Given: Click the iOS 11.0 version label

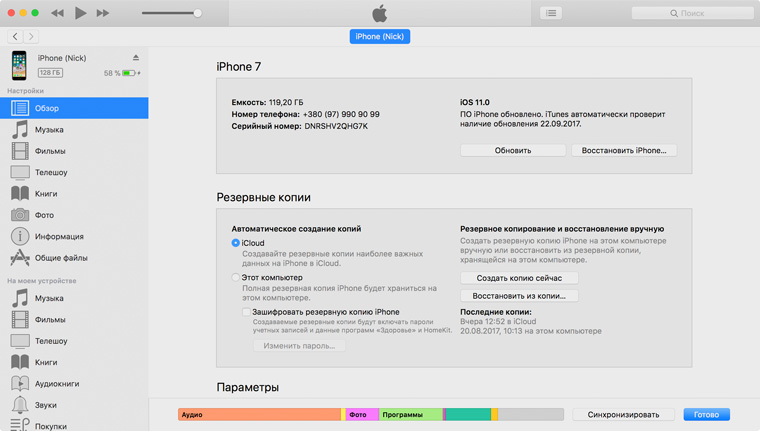Looking at the screenshot, I should [475, 102].
